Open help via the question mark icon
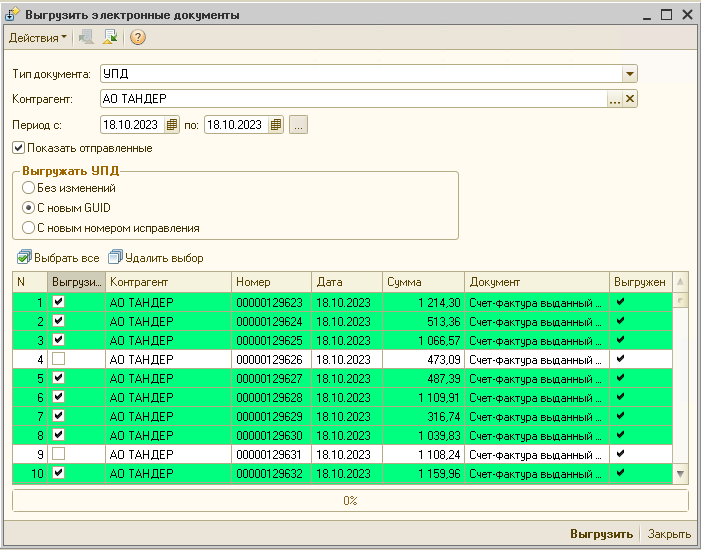Screen dimensions: 701x550 pos(138,37)
